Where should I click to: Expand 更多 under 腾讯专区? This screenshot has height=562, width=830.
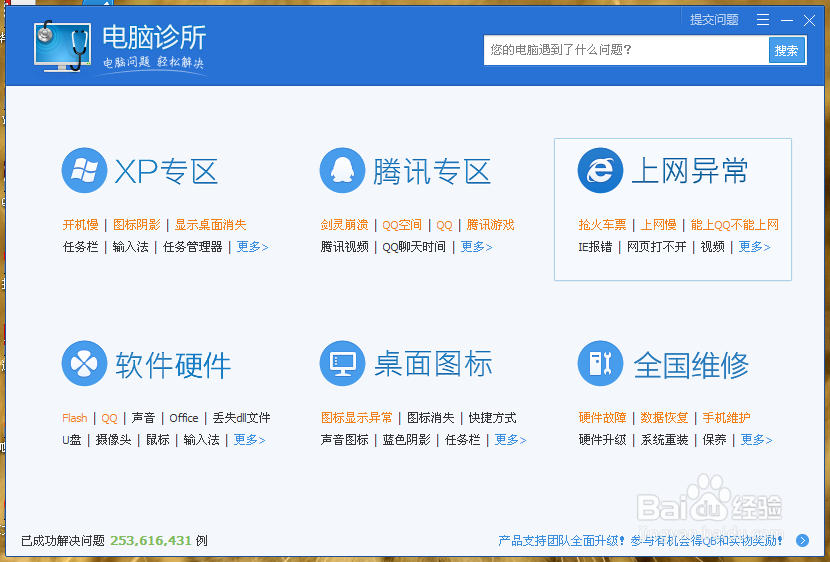point(476,247)
